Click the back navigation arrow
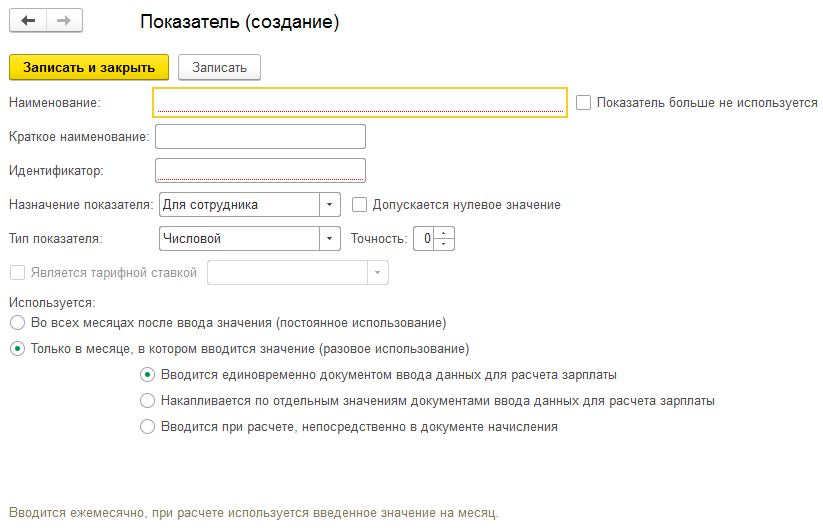 point(28,21)
